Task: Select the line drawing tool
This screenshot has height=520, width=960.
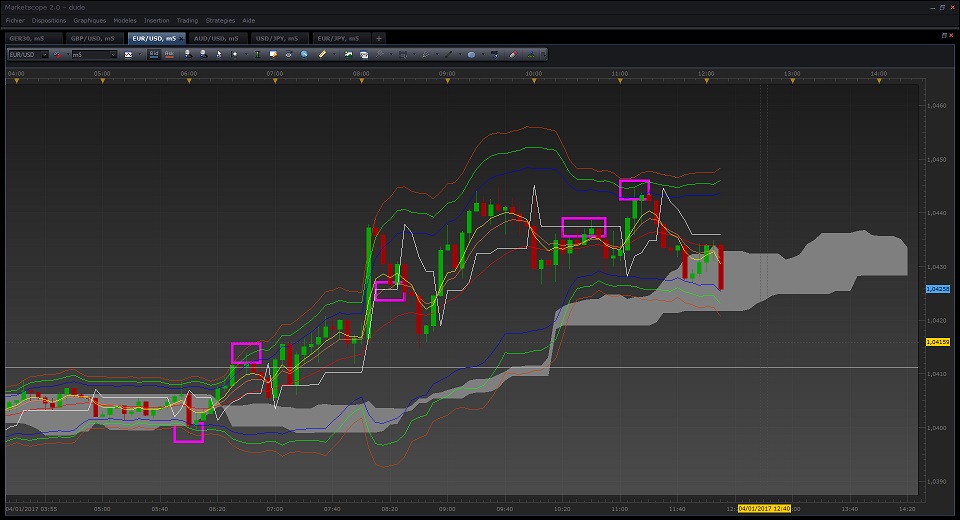Action: (448, 55)
